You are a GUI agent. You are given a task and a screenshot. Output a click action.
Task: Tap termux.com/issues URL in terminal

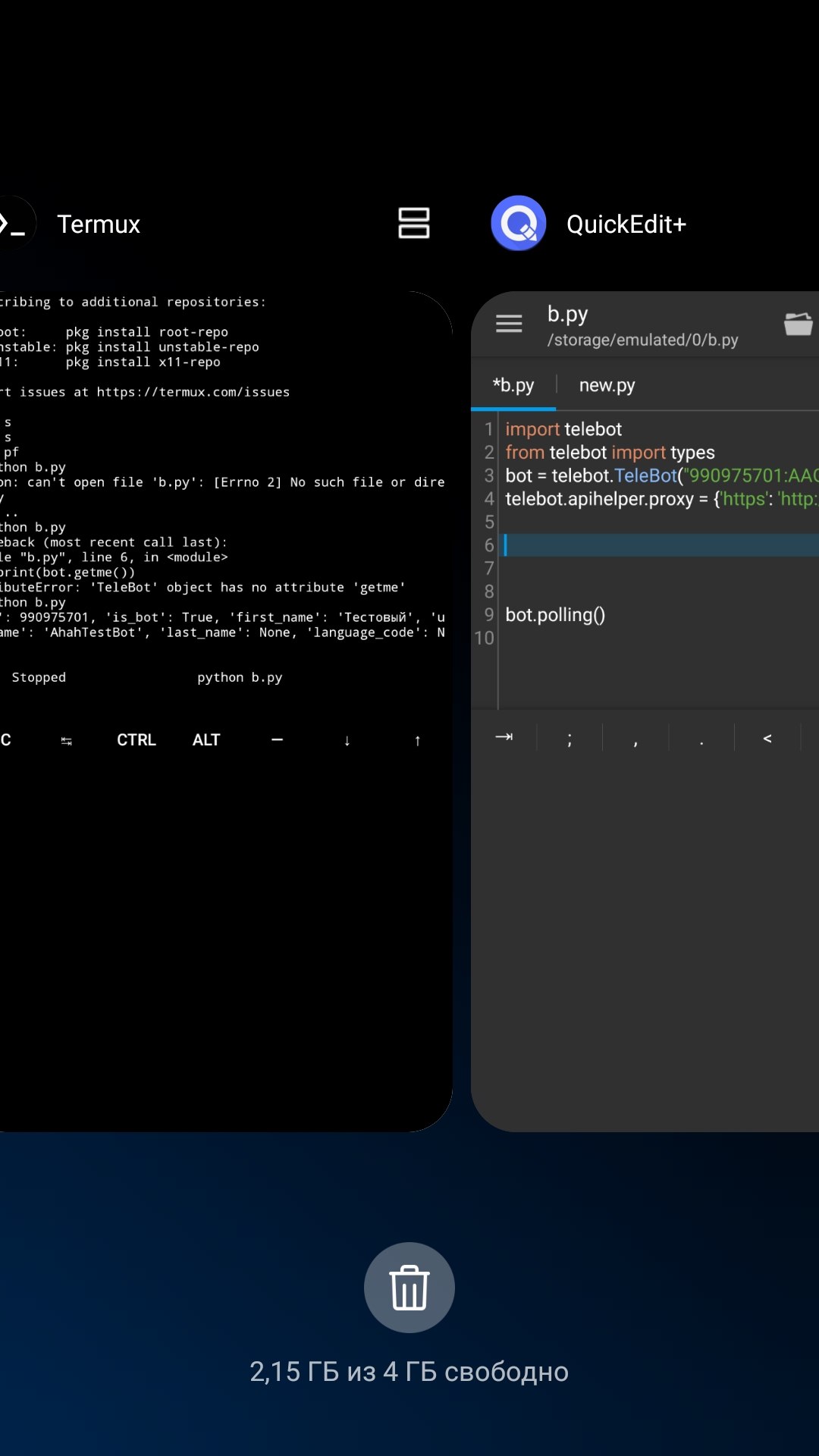193,392
